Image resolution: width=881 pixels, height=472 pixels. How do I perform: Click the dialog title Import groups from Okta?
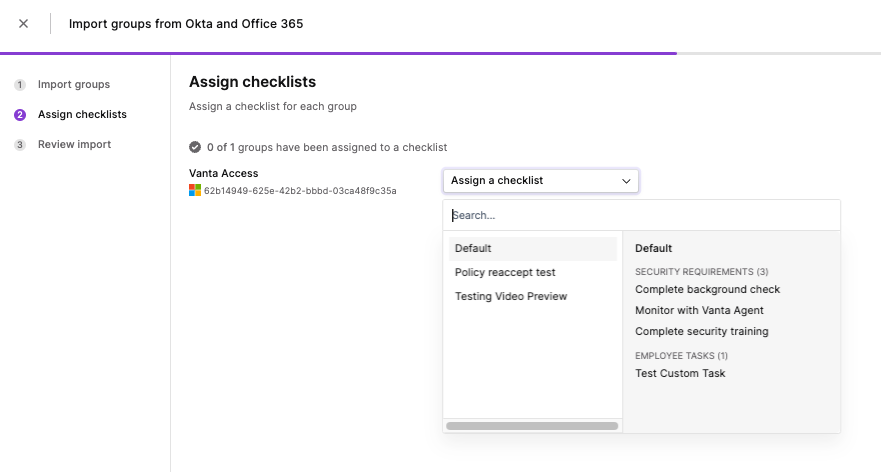186,24
